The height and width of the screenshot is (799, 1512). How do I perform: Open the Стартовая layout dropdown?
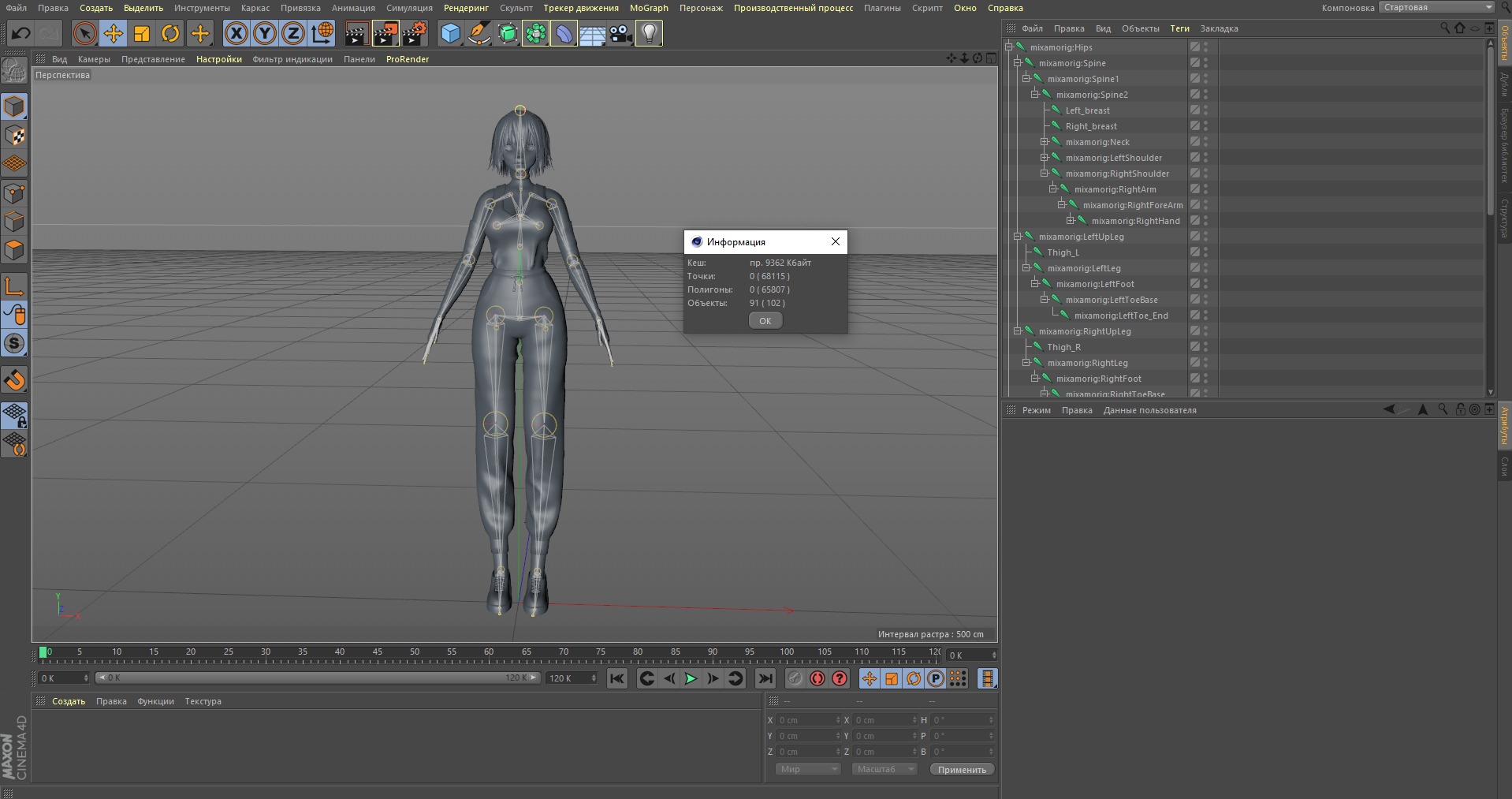pos(1436,7)
